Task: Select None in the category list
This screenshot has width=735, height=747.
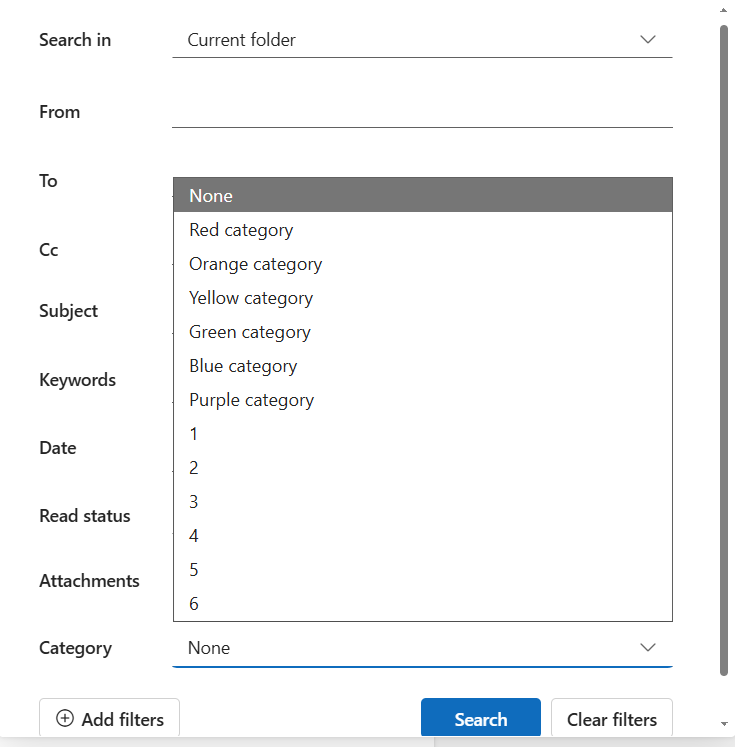Action: point(423,195)
